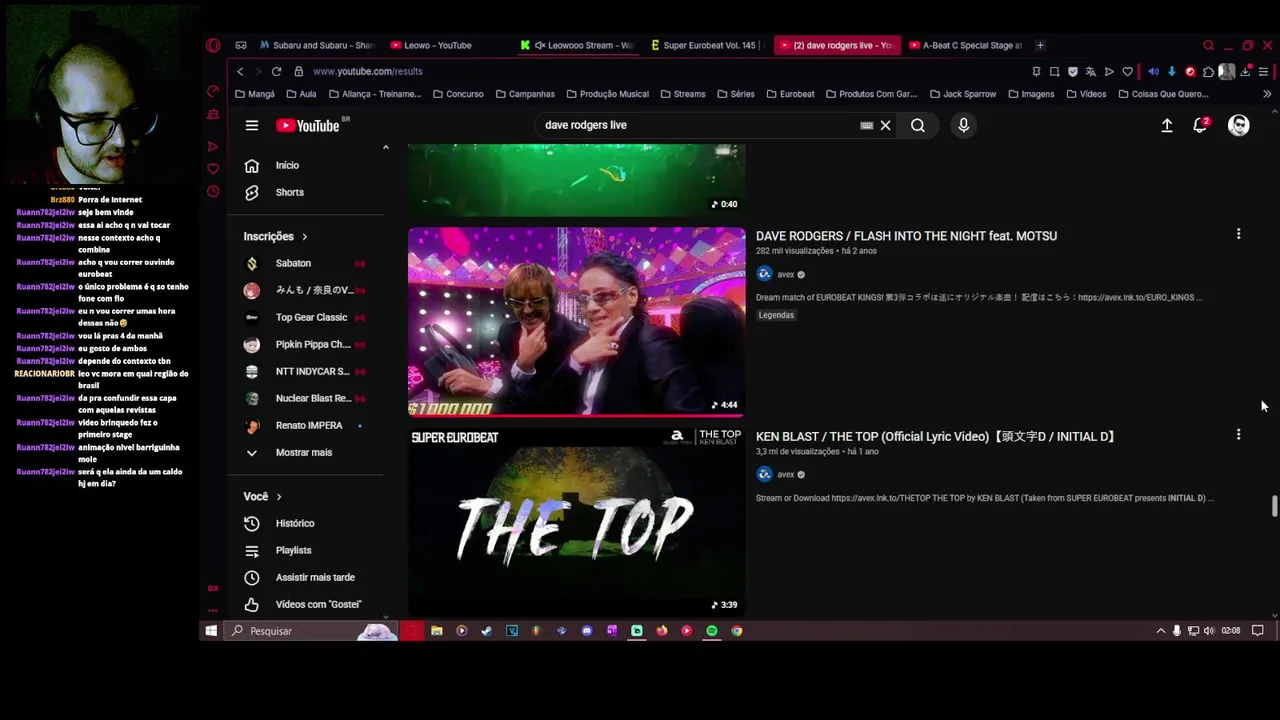This screenshot has height=720, width=1280.
Task: Open the on-screen keyboard in search box
Action: [x=867, y=125]
